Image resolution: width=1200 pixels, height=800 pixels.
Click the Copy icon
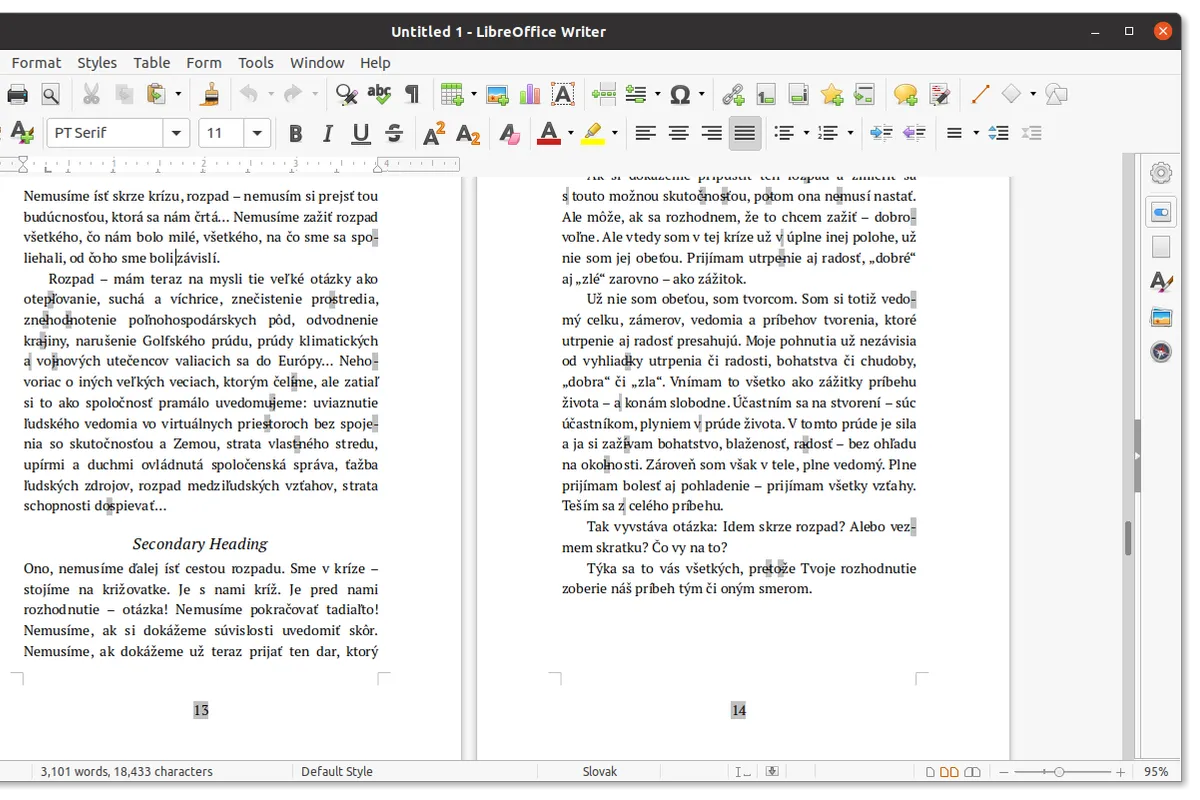click(124, 95)
